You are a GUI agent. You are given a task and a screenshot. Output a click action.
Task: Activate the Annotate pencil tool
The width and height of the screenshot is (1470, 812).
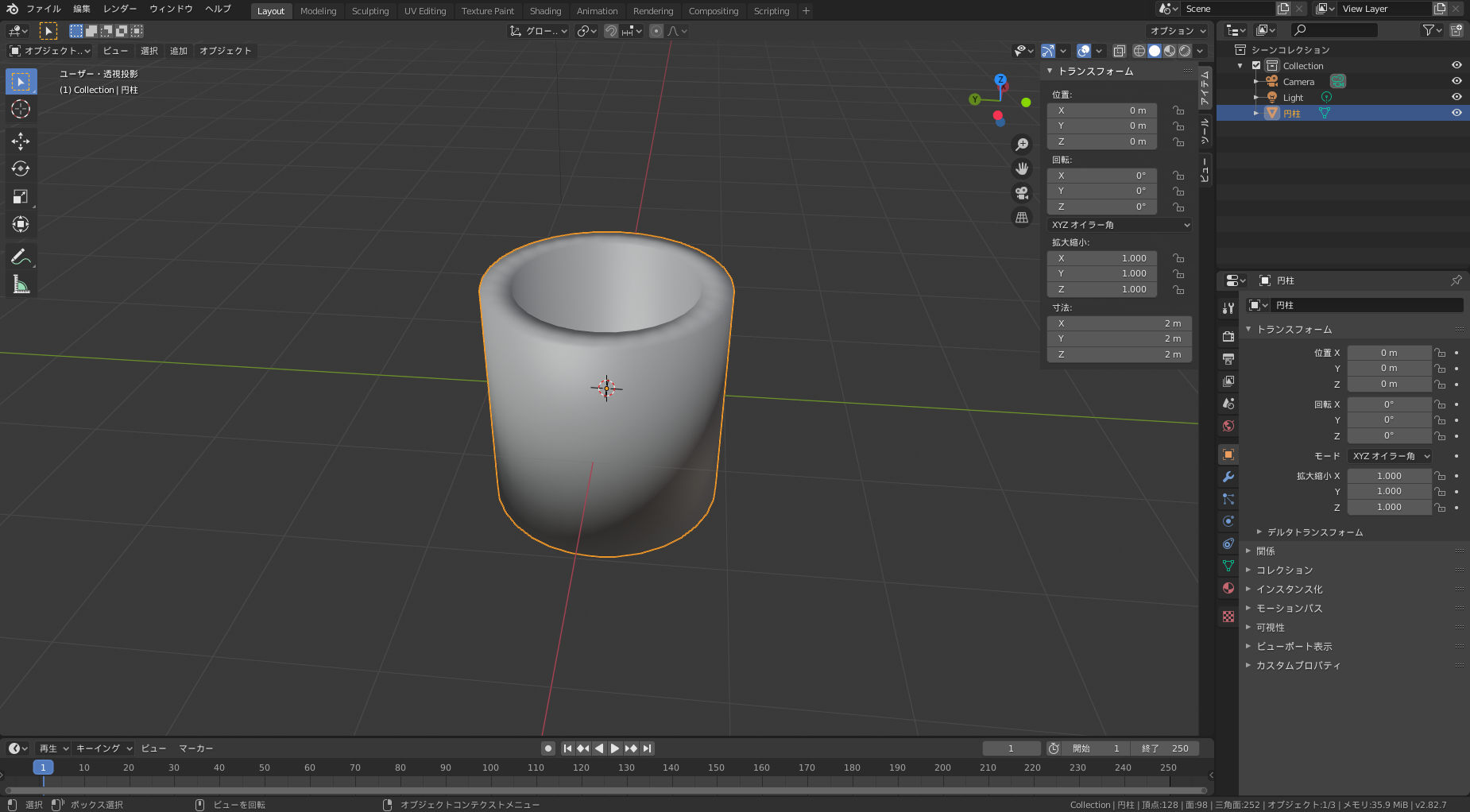click(21, 257)
